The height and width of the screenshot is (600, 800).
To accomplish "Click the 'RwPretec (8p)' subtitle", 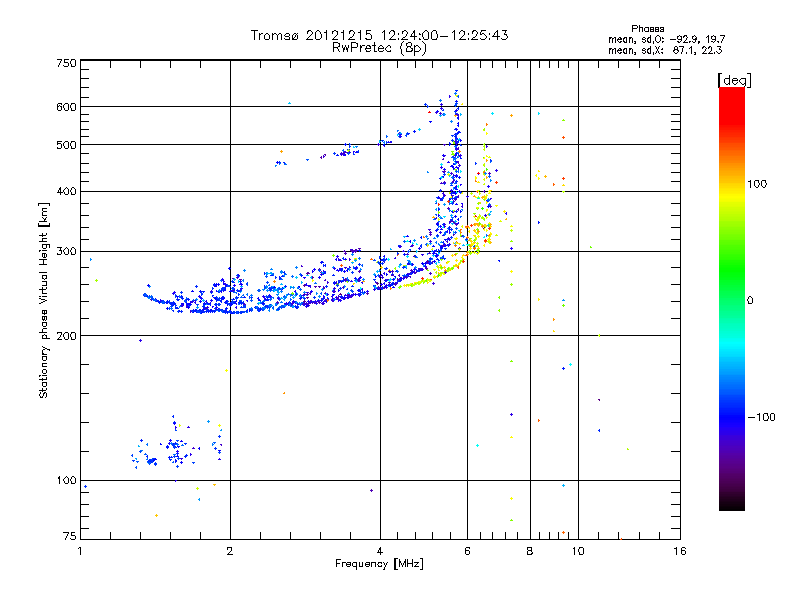I will [x=379, y=48].
